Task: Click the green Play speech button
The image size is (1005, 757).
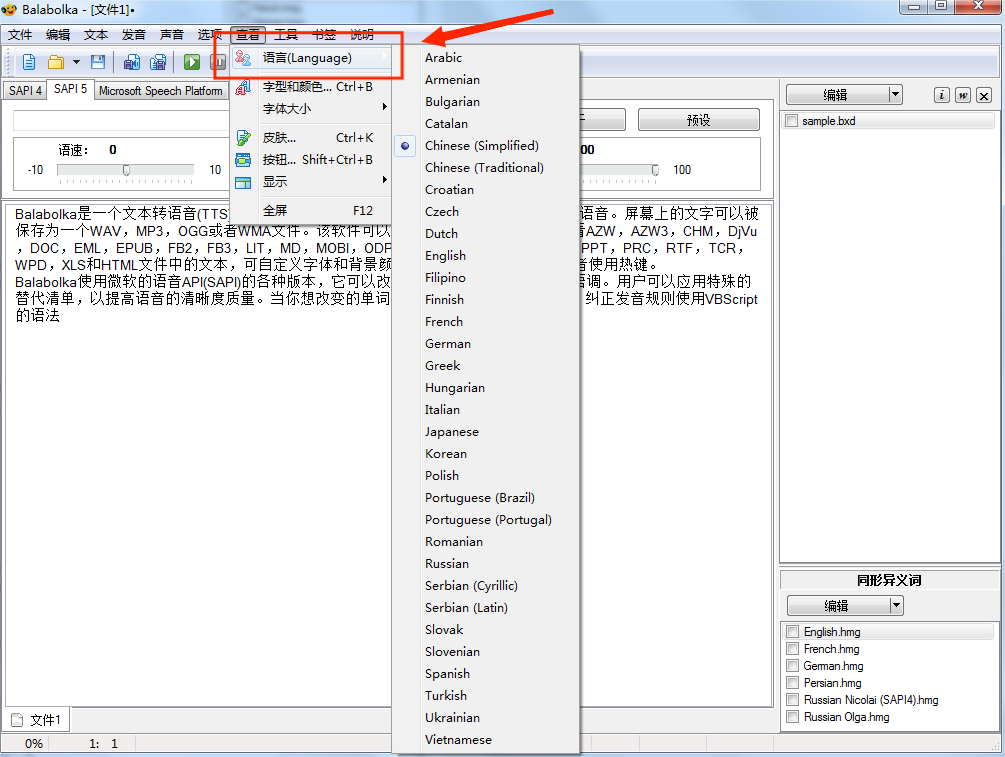Action: [191, 62]
